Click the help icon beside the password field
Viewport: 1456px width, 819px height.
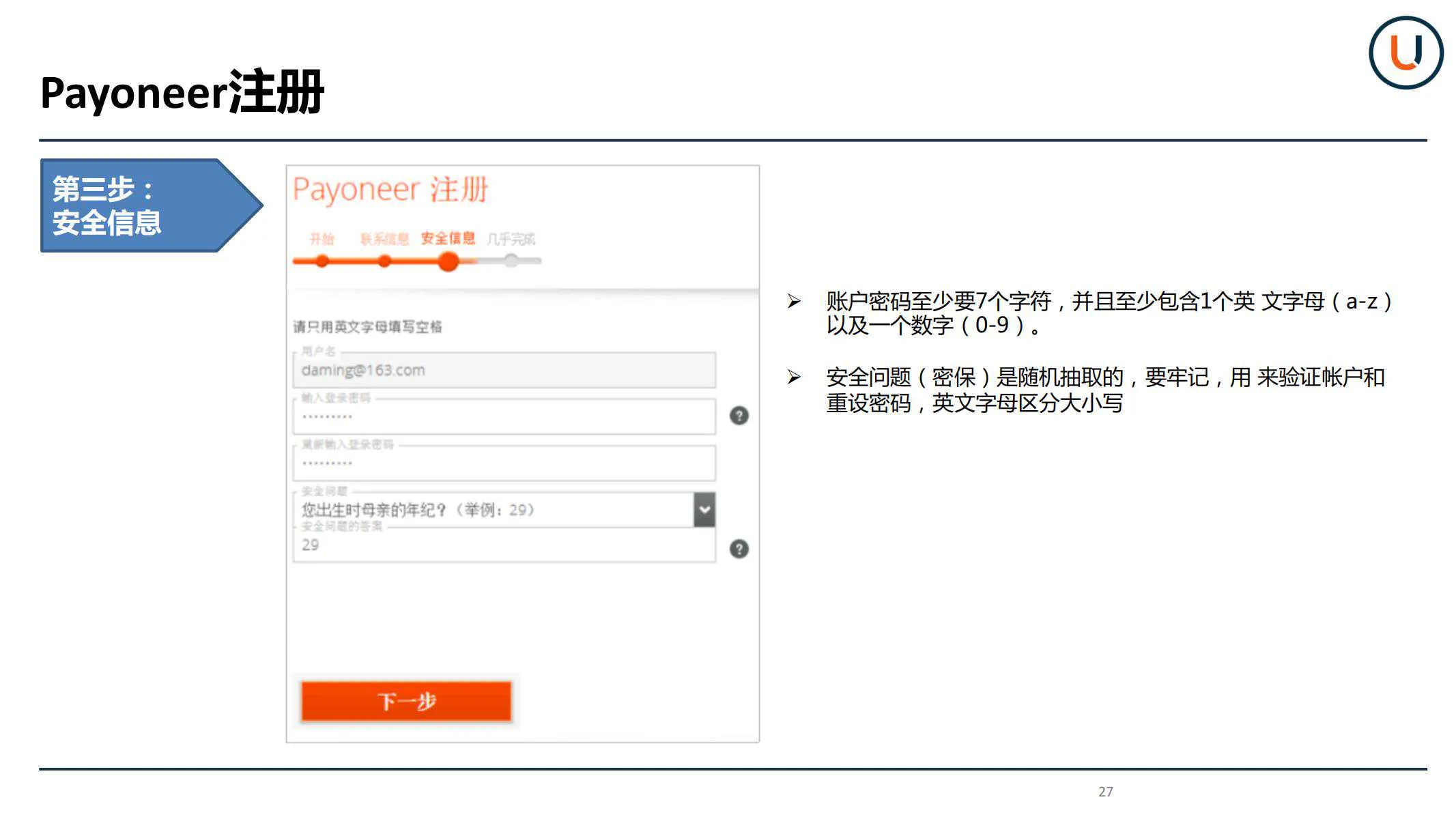pos(739,414)
